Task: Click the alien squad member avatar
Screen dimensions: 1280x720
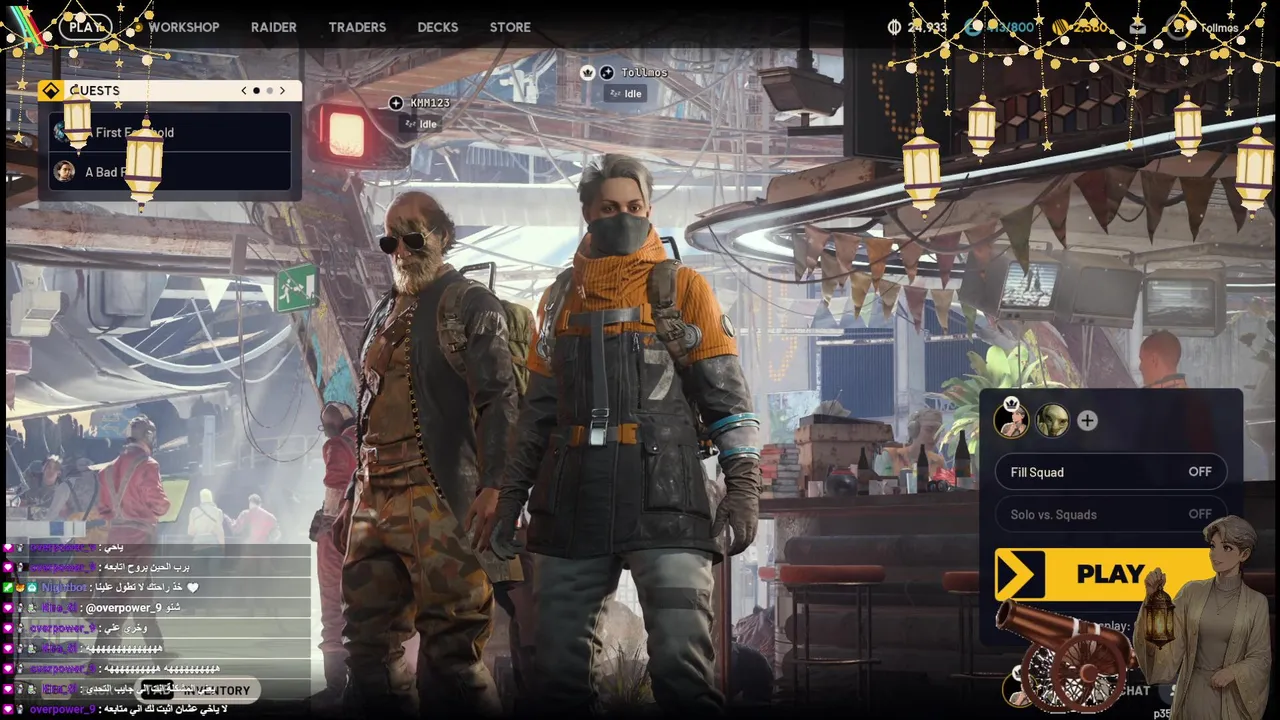Action: click(1052, 420)
